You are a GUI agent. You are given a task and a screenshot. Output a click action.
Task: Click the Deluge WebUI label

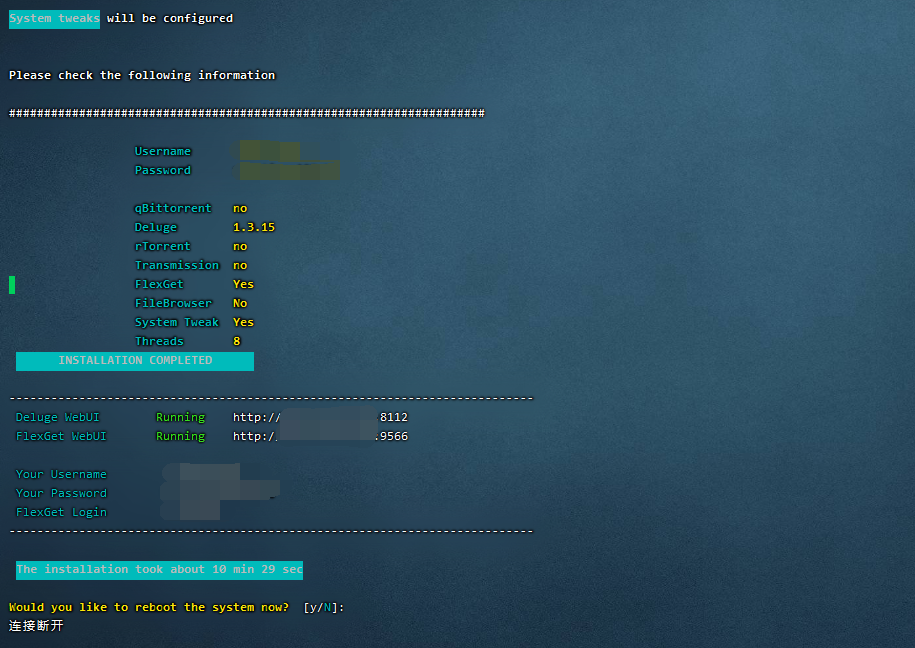[x=58, y=417]
